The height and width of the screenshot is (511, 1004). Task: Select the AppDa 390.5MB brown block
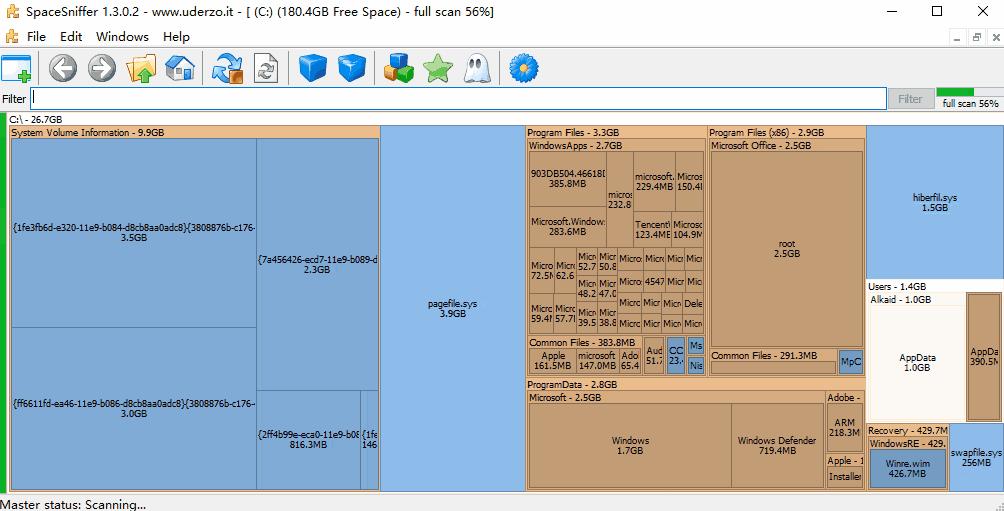(984, 357)
